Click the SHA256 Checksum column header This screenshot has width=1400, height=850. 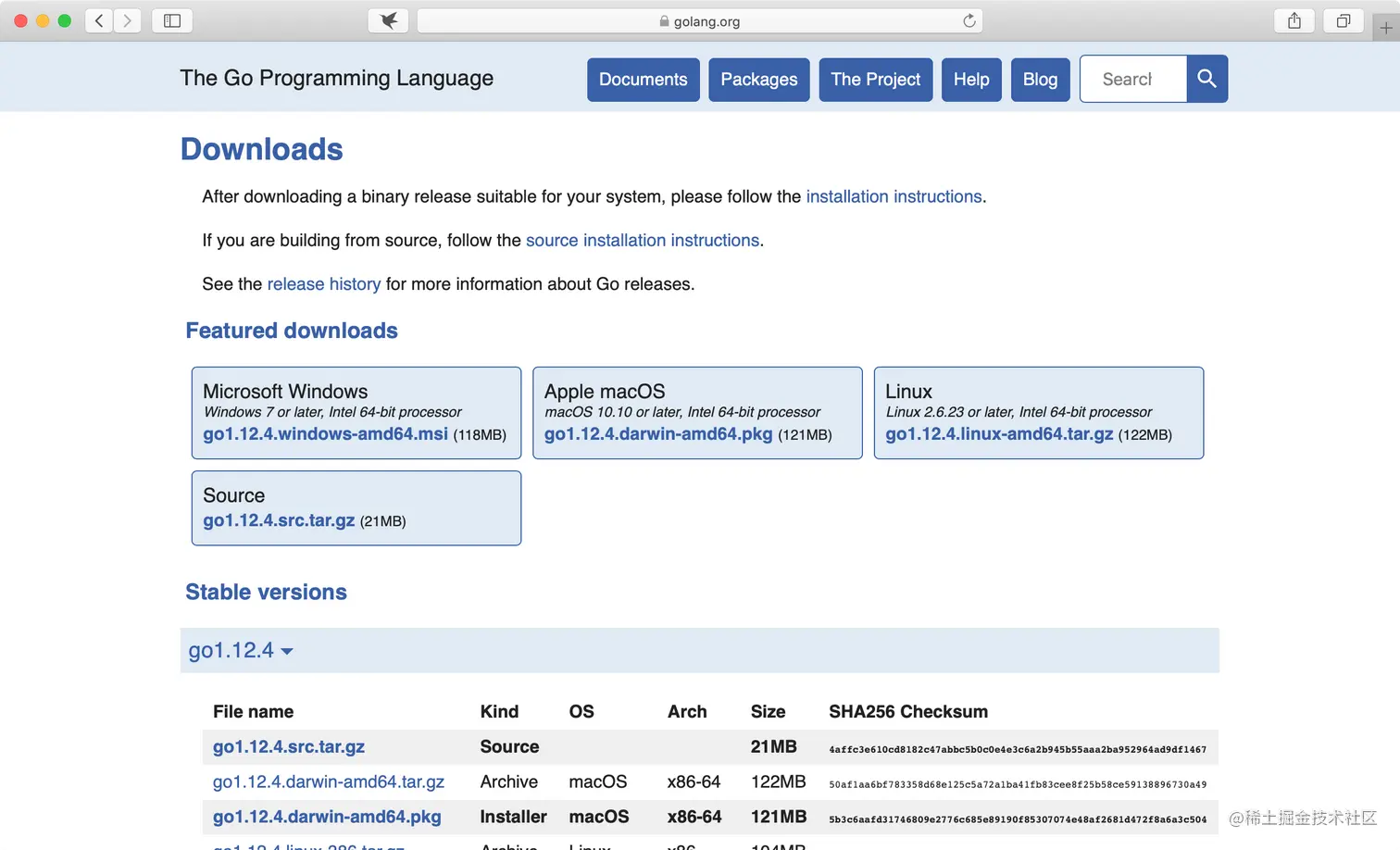pos(908,711)
